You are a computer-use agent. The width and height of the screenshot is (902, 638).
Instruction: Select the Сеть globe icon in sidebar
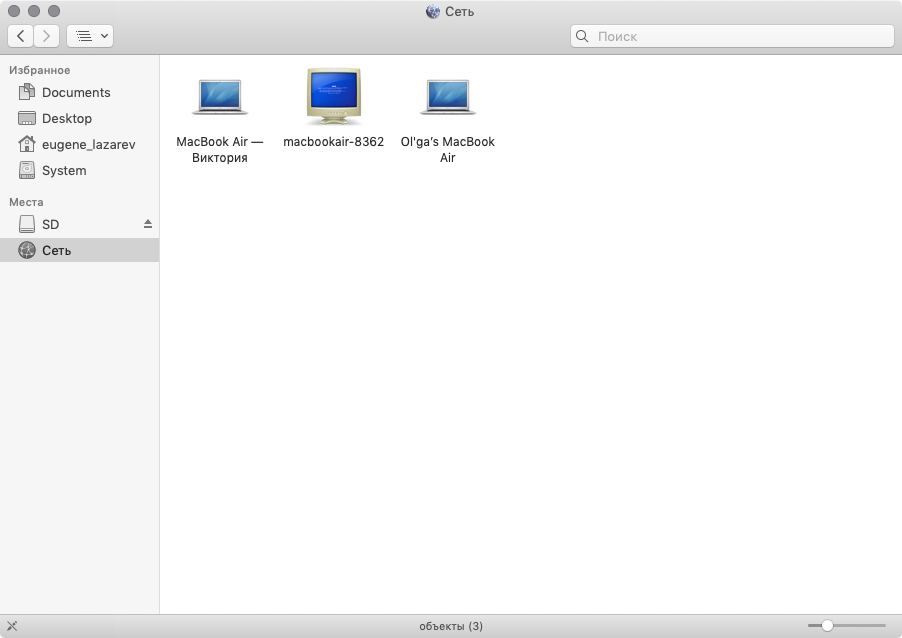26,250
